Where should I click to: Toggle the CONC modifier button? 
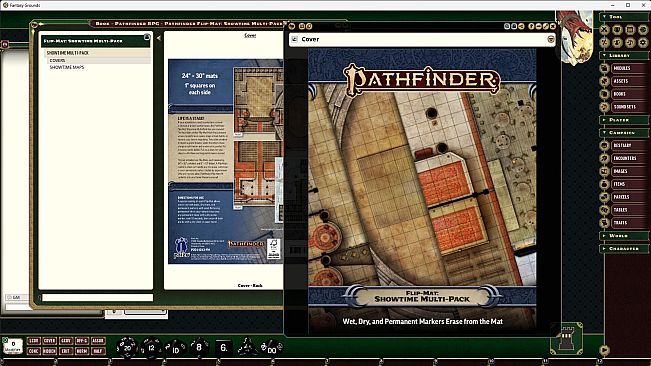(x=33, y=351)
